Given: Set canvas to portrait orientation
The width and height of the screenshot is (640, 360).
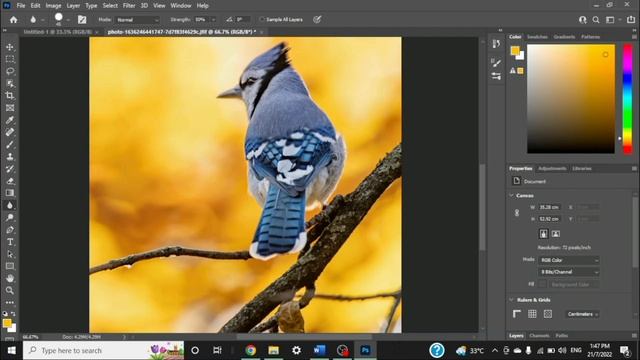Looking at the screenshot, I should pyautogui.click(x=543, y=234).
